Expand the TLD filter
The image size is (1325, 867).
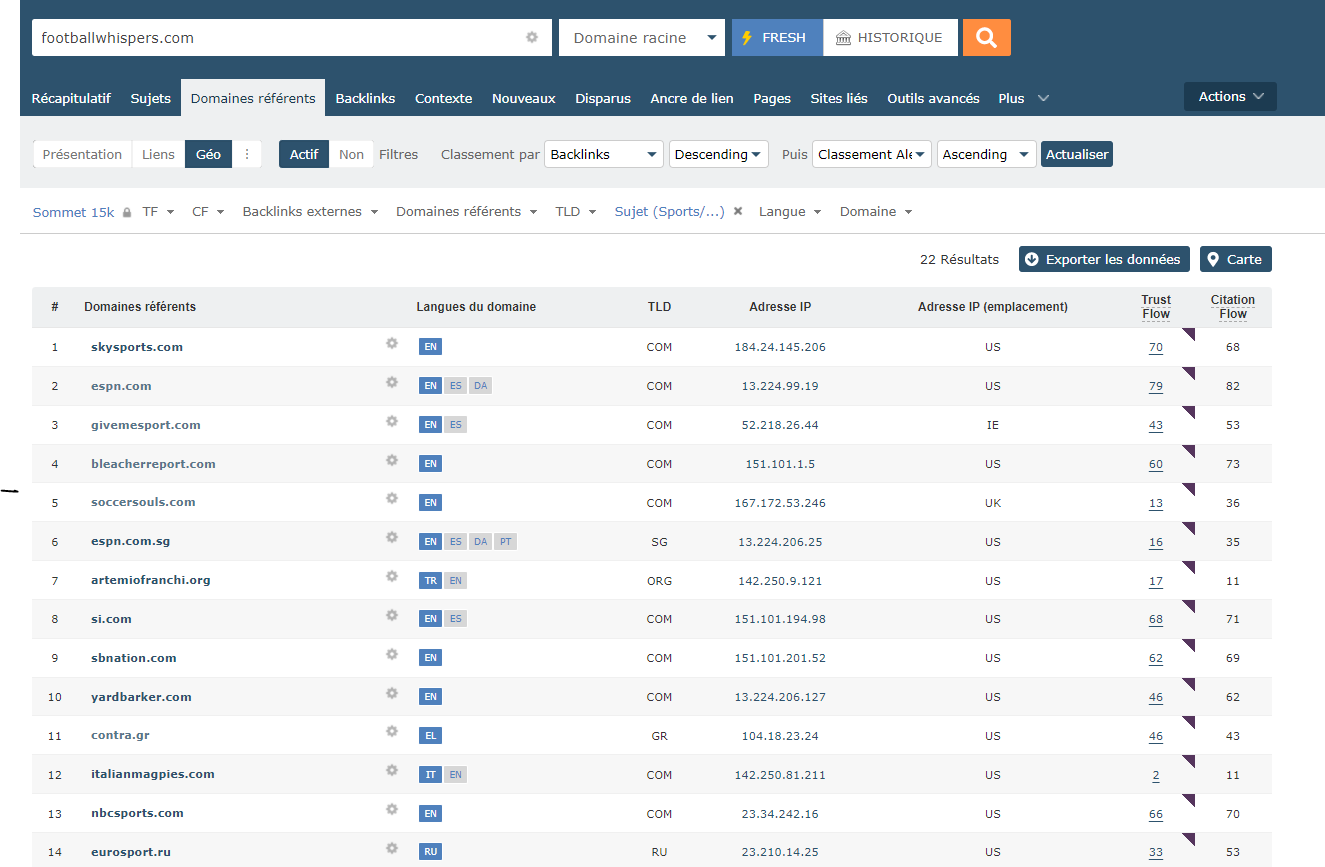click(576, 212)
